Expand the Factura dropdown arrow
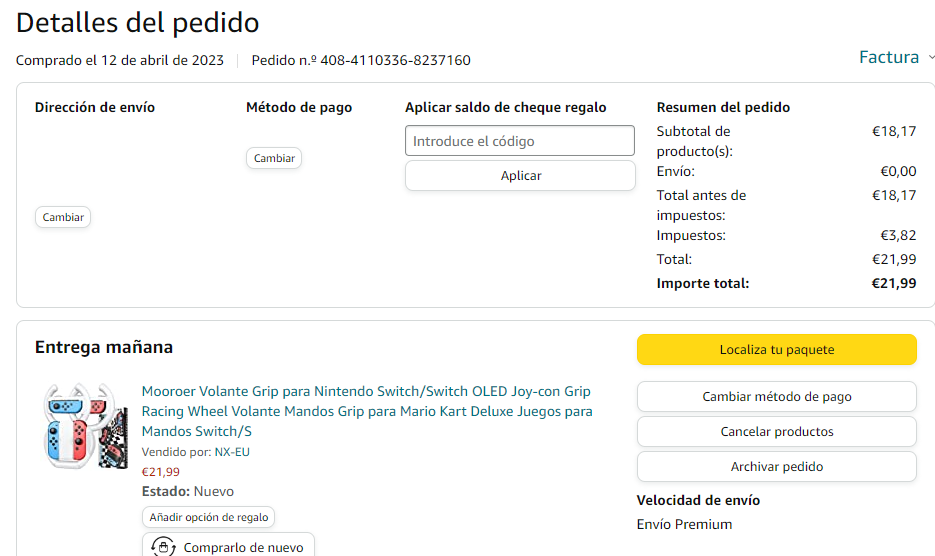 [931, 58]
